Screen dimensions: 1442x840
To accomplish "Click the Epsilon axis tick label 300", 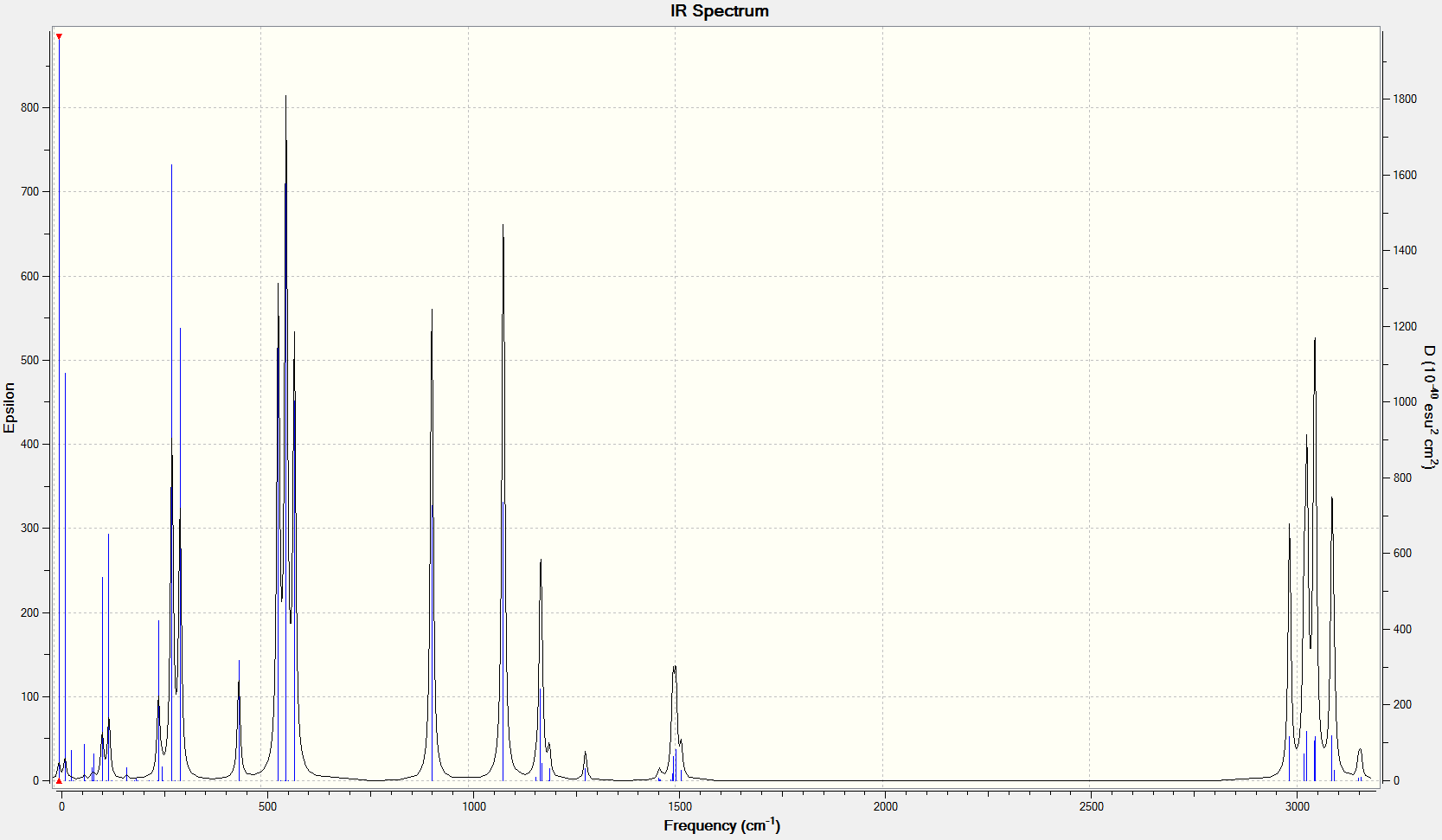I will (x=30, y=528).
